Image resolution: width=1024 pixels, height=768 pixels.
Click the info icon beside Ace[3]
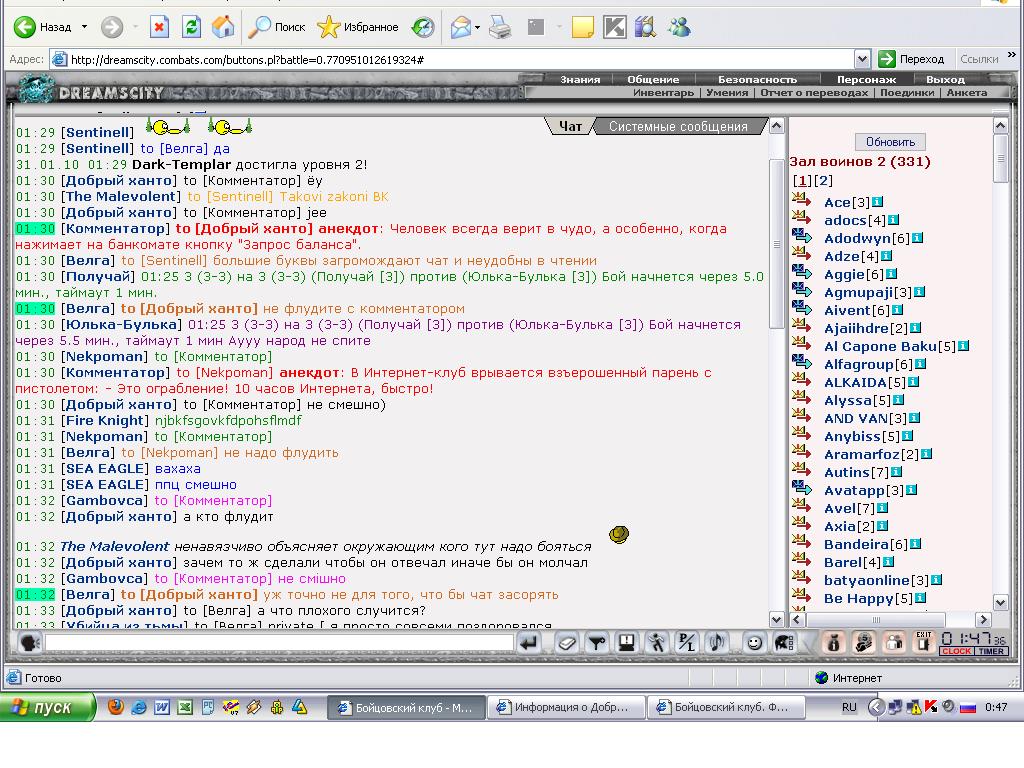877,202
